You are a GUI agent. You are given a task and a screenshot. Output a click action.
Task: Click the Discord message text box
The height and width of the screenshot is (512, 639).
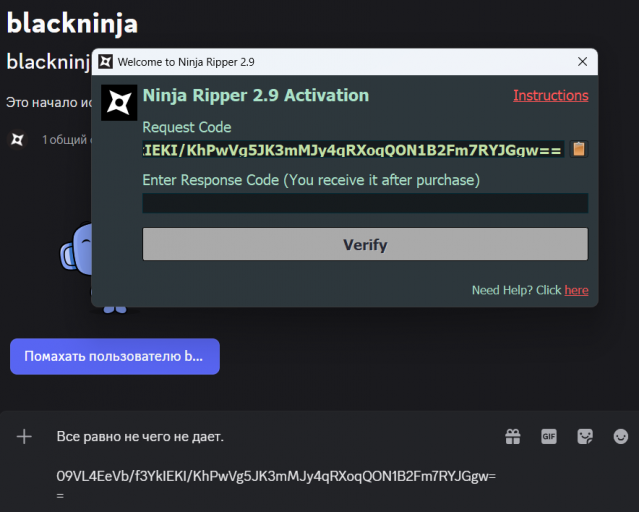(277, 465)
